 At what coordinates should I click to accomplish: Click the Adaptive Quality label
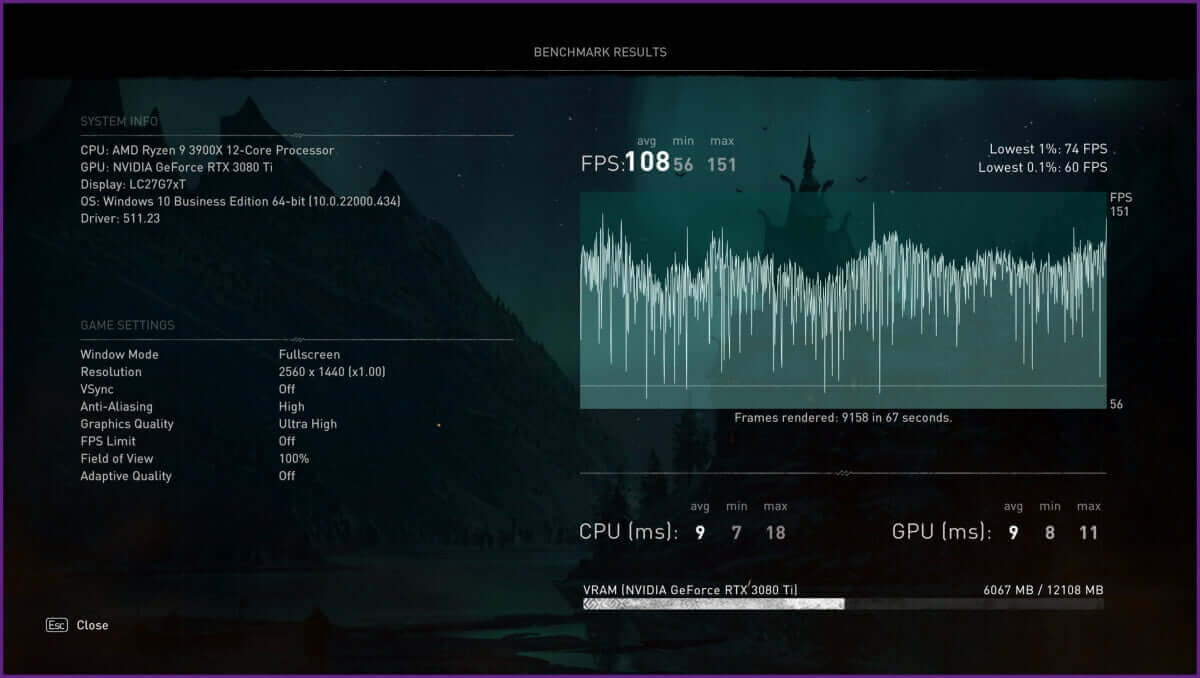coord(126,476)
